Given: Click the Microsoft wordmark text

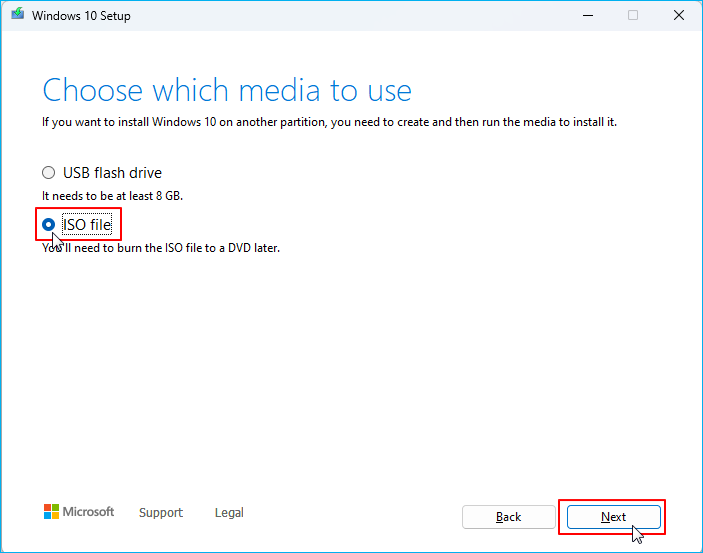Looking at the screenshot, I should point(89,512).
